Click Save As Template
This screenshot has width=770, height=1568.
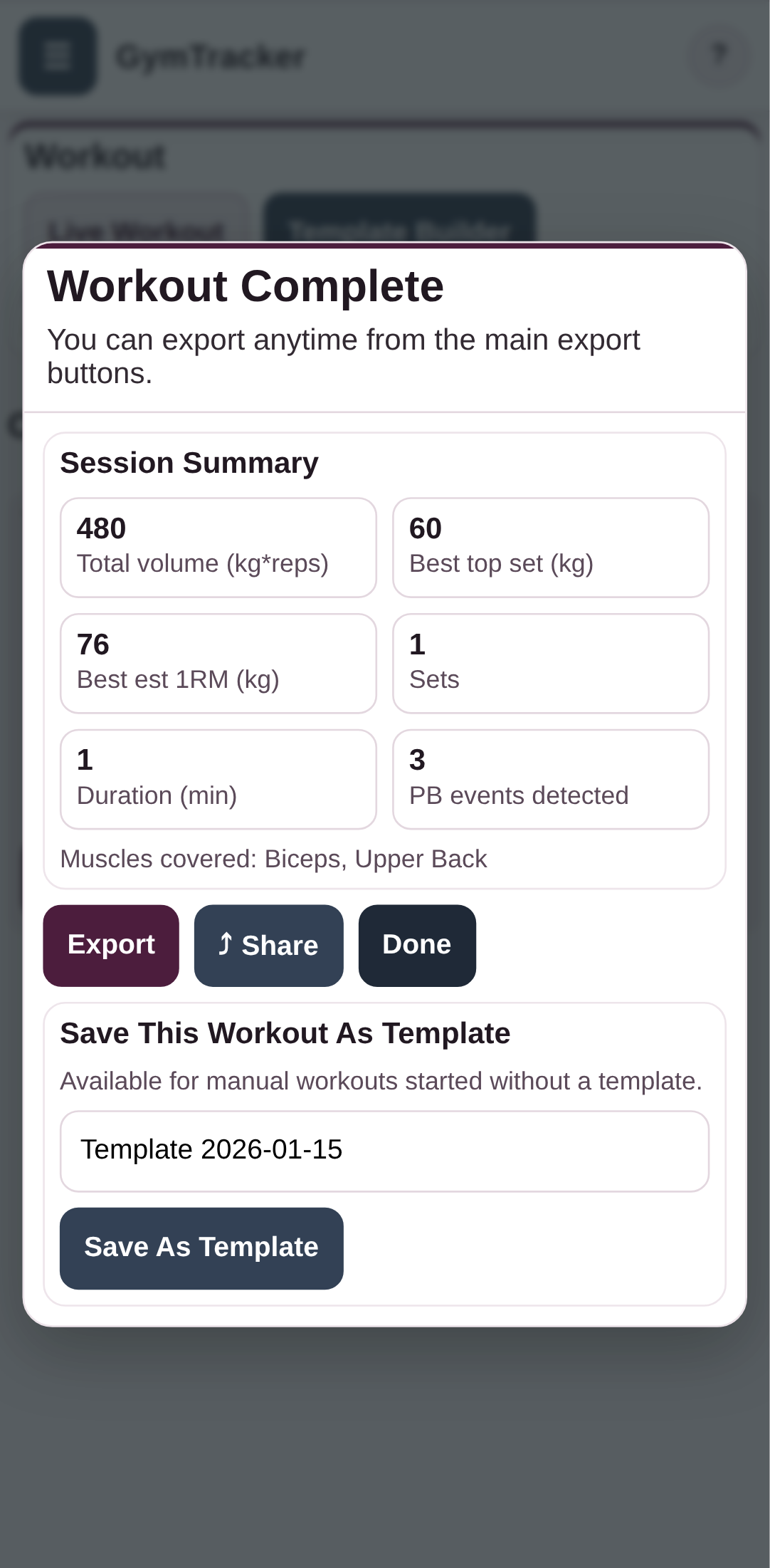[201, 1247]
